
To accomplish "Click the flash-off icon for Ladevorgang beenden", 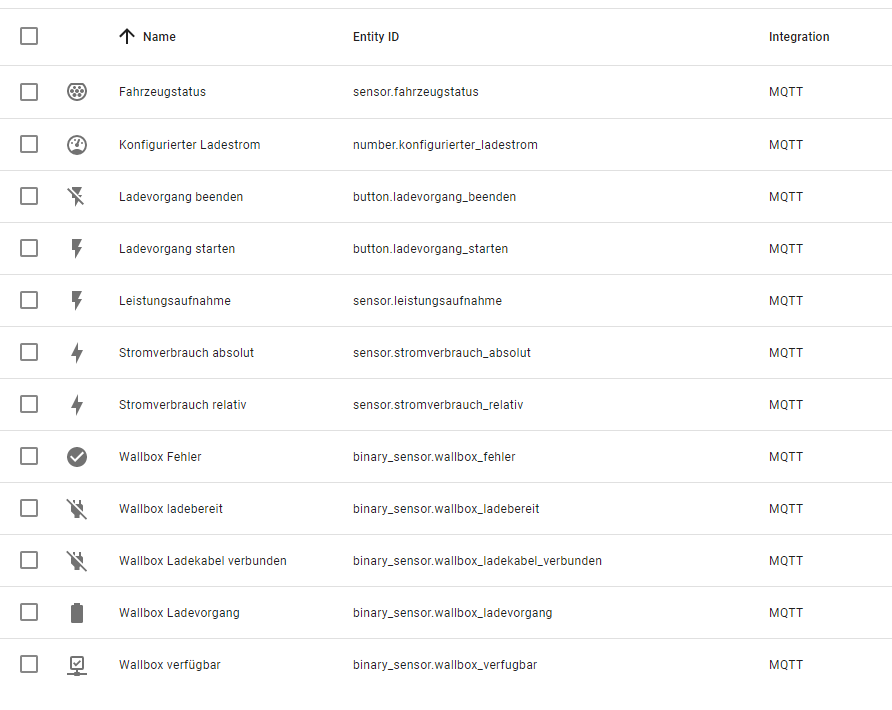I will tap(79, 196).
